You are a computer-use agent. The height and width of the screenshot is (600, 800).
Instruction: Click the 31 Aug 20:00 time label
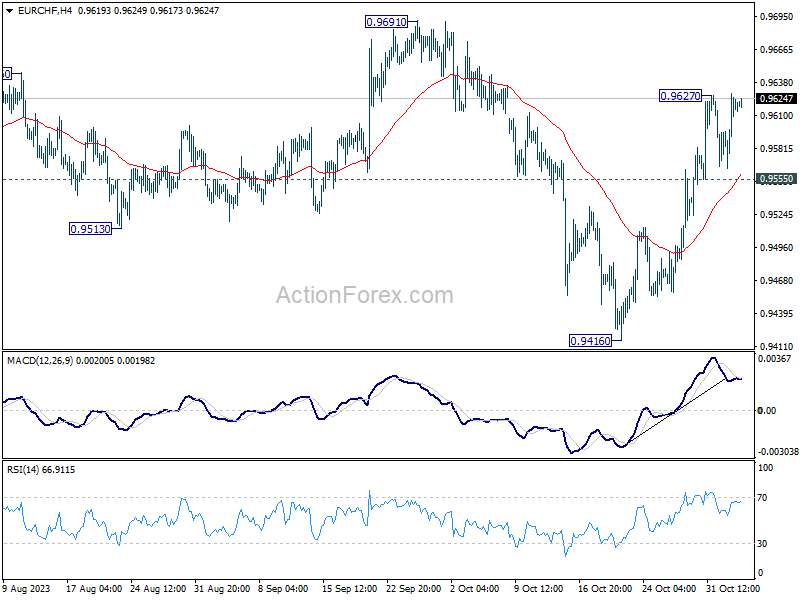click(222, 589)
